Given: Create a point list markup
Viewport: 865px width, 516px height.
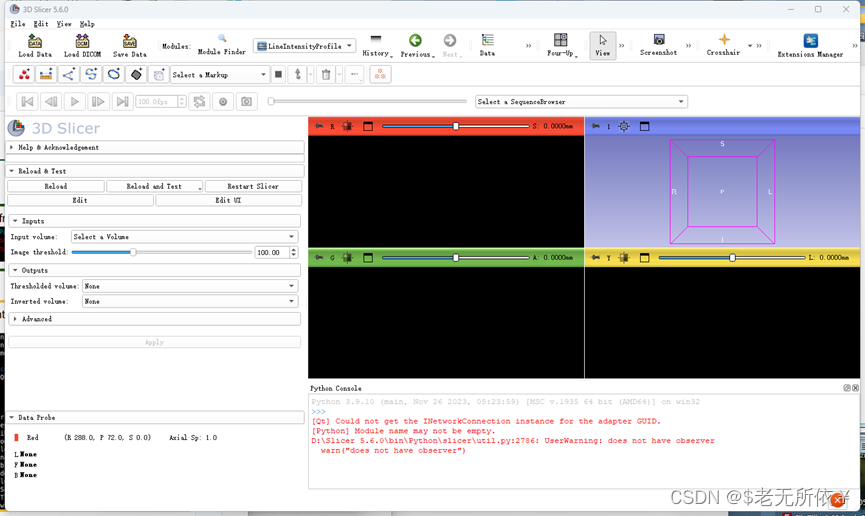Looking at the screenshot, I should (x=24, y=75).
